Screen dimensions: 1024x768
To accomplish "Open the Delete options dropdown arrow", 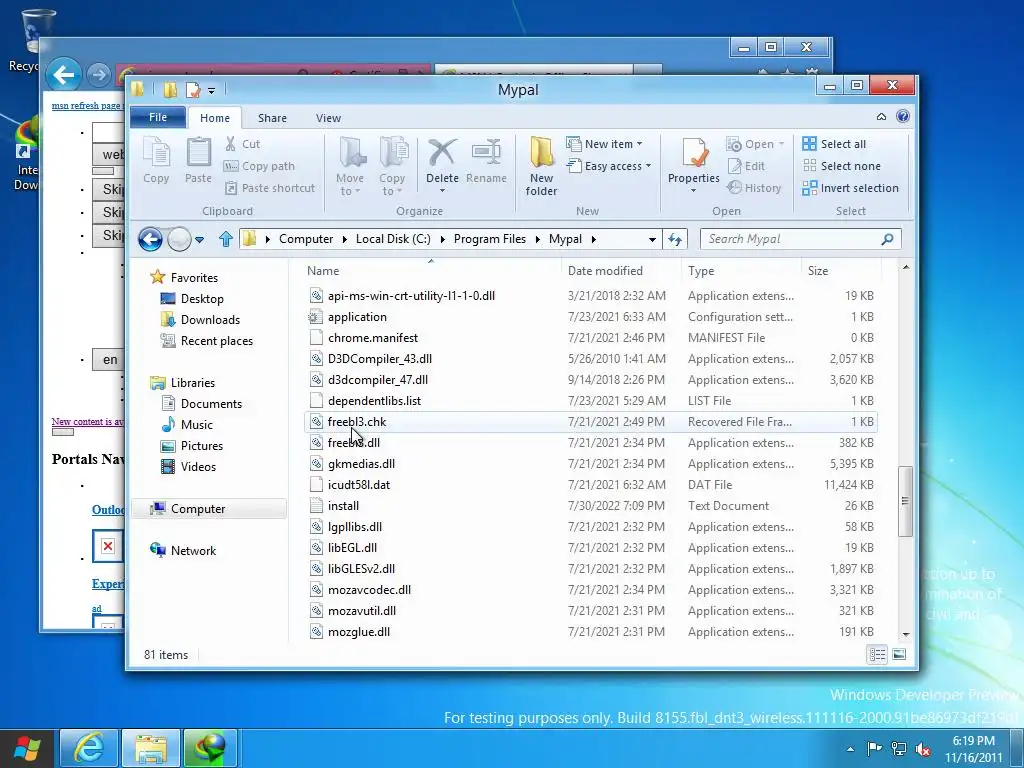I will 442,191.
